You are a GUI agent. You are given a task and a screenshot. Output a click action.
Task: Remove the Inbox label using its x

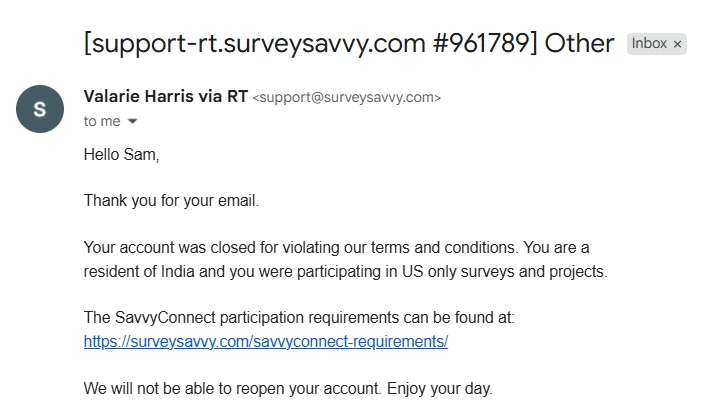click(x=677, y=44)
